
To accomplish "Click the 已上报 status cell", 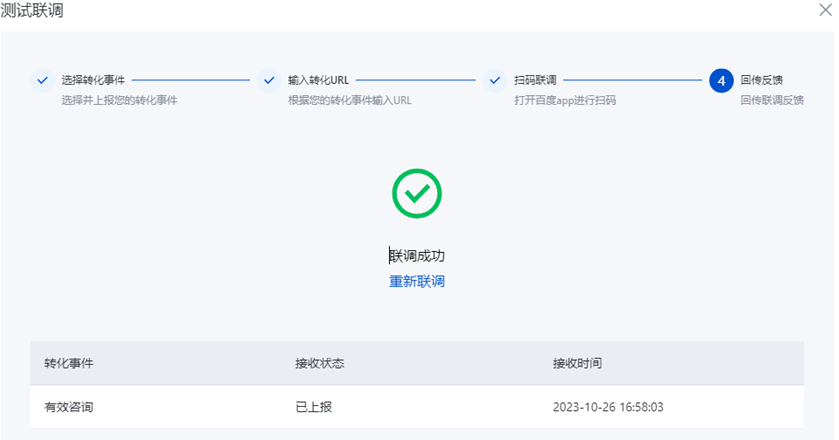I will [x=314, y=407].
